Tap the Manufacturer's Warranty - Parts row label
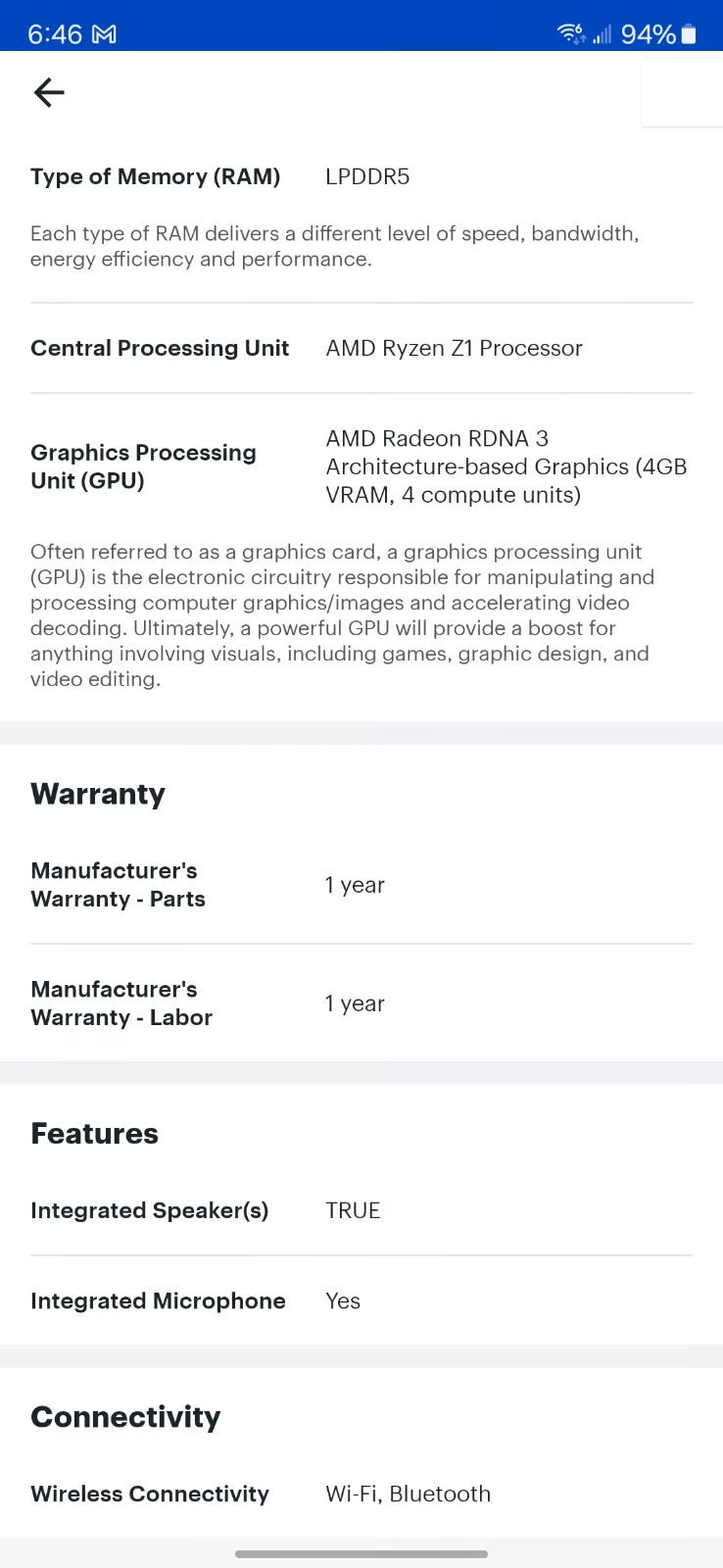This screenshot has height=1568, width=723. click(x=118, y=885)
